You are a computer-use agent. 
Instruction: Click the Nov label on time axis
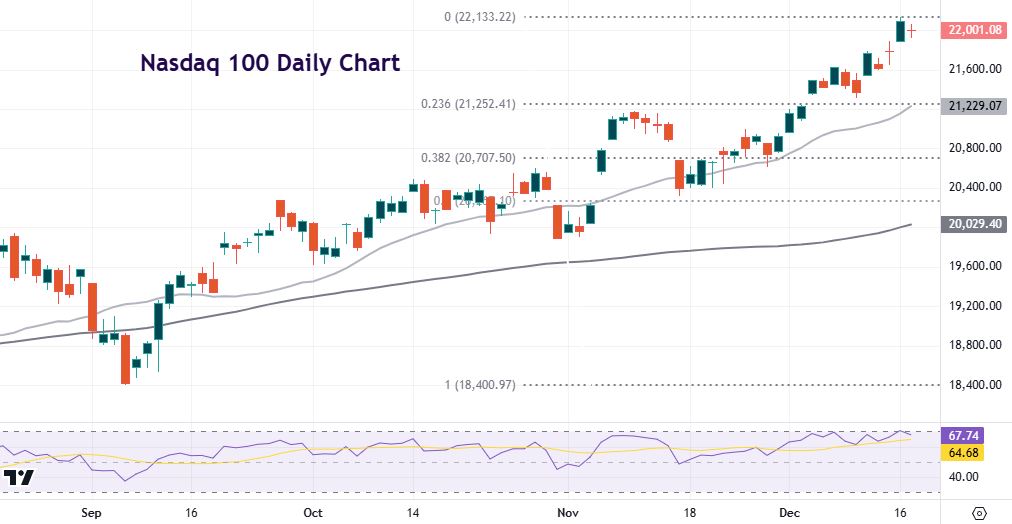click(567, 511)
